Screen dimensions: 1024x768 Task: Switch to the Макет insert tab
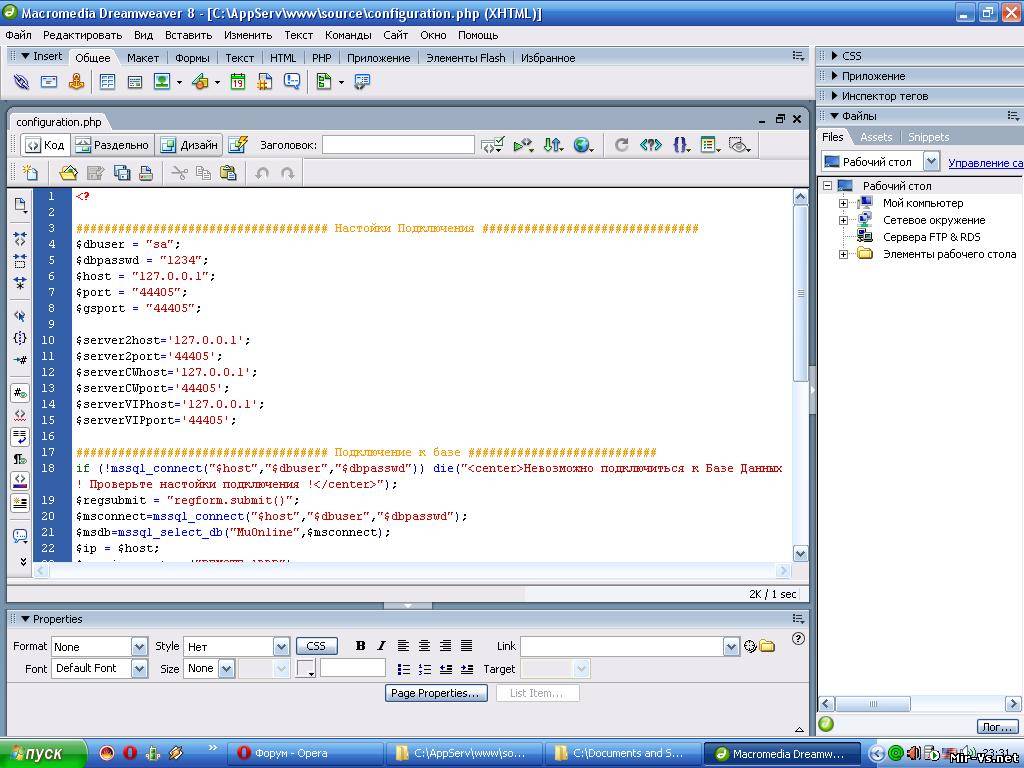click(143, 58)
